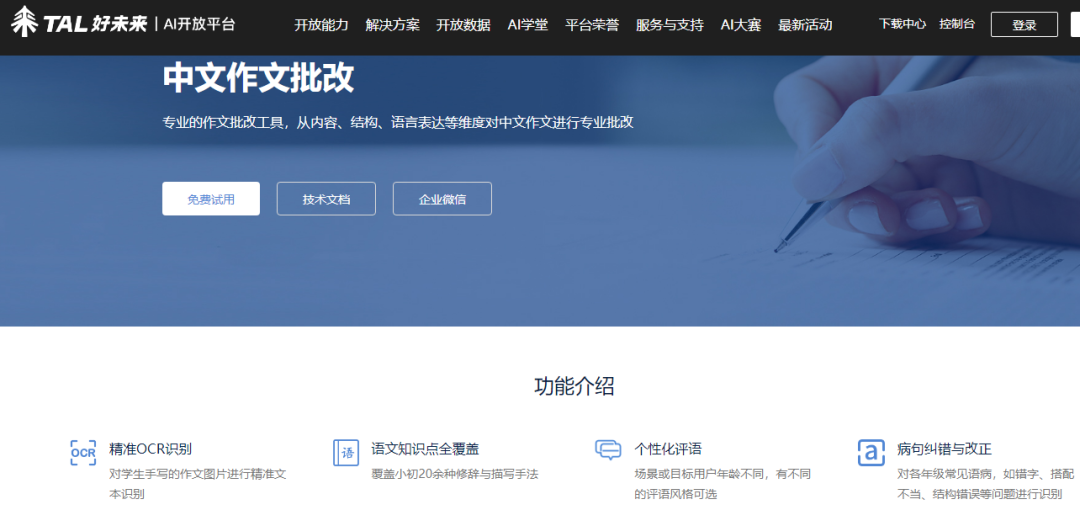This screenshot has height=510, width=1080.
Task: Open the 平台荣誉 page
Action: point(592,25)
